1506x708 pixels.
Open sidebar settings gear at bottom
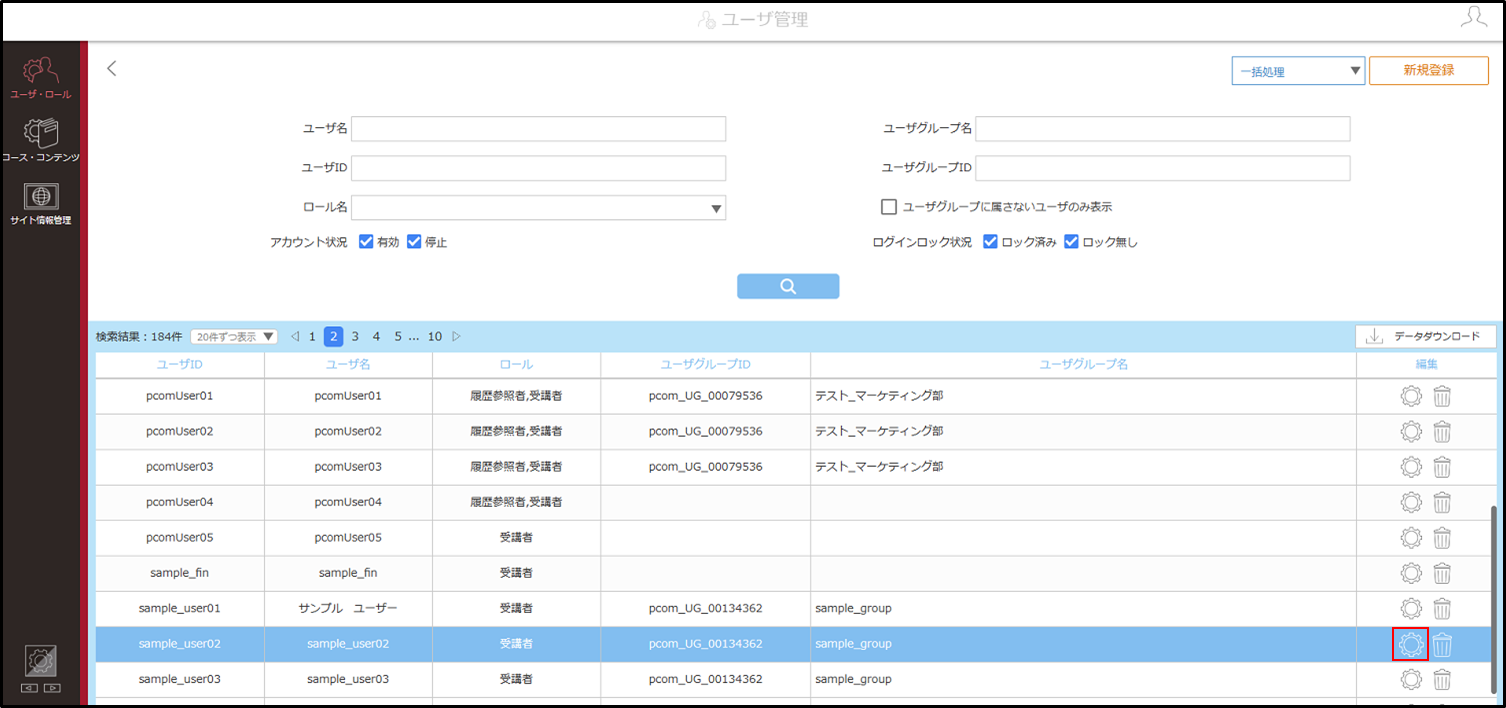point(41,661)
